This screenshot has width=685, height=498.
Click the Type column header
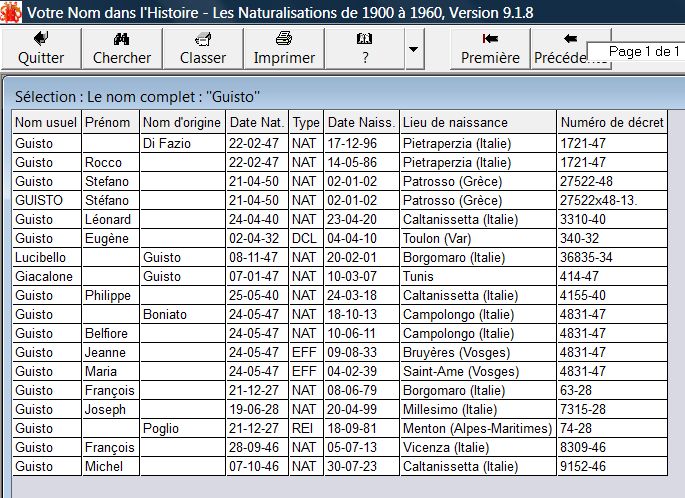(x=306, y=123)
